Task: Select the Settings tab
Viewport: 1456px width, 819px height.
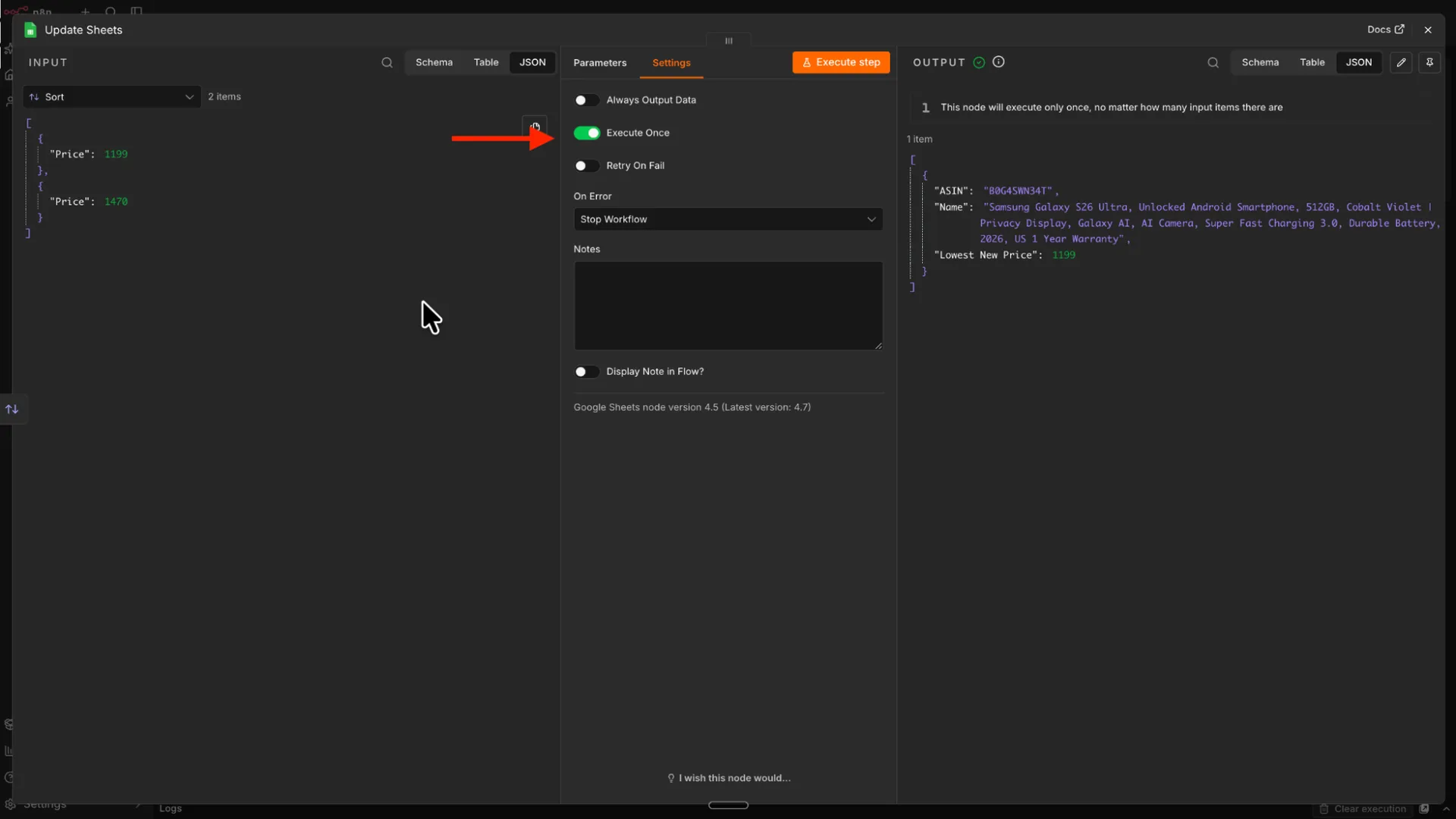Action: coord(671,63)
